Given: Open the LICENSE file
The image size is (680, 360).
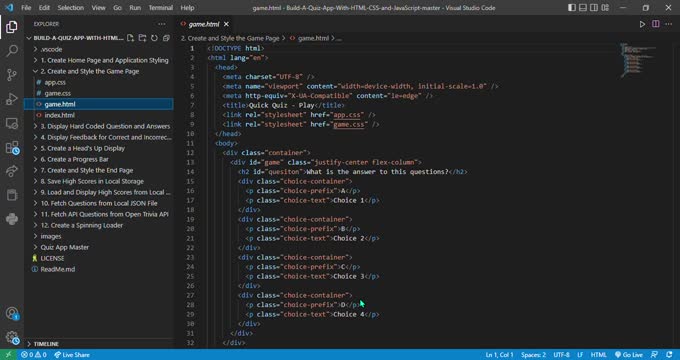Looking at the screenshot, I should click(99, 259).
